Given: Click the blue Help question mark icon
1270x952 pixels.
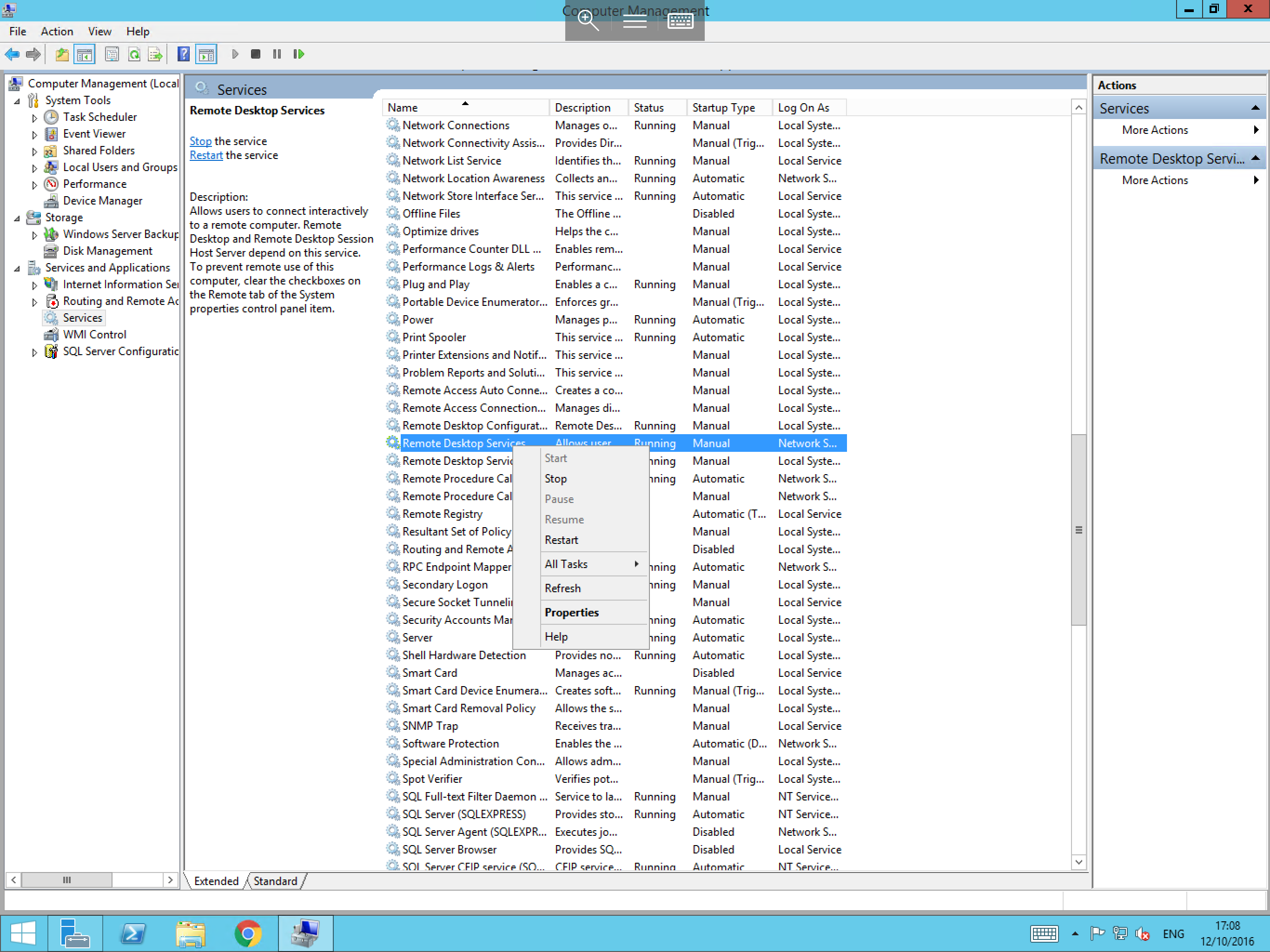Looking at the screenshot, I should point(183,54).
